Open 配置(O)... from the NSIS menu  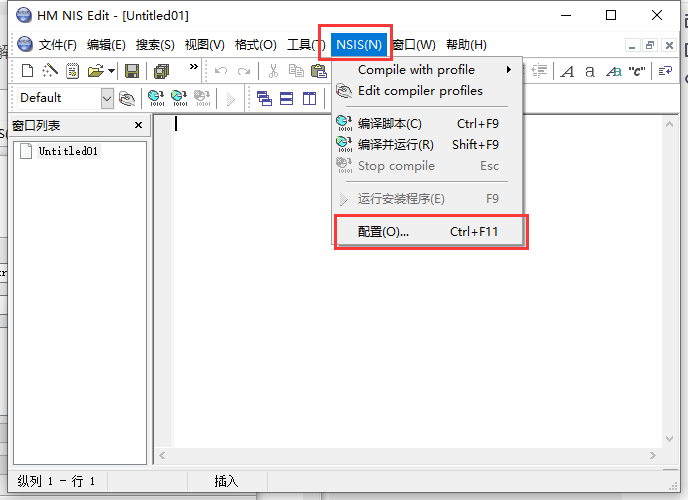(427, 232)
